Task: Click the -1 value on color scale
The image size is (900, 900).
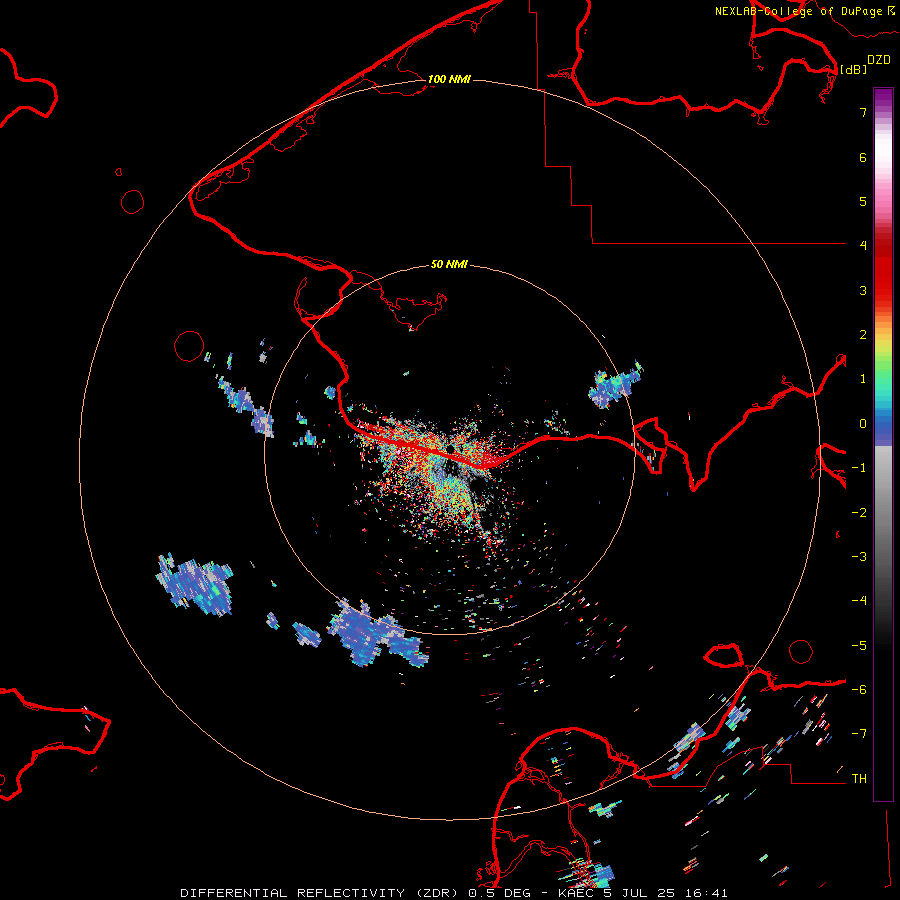Action: (859, 468)
